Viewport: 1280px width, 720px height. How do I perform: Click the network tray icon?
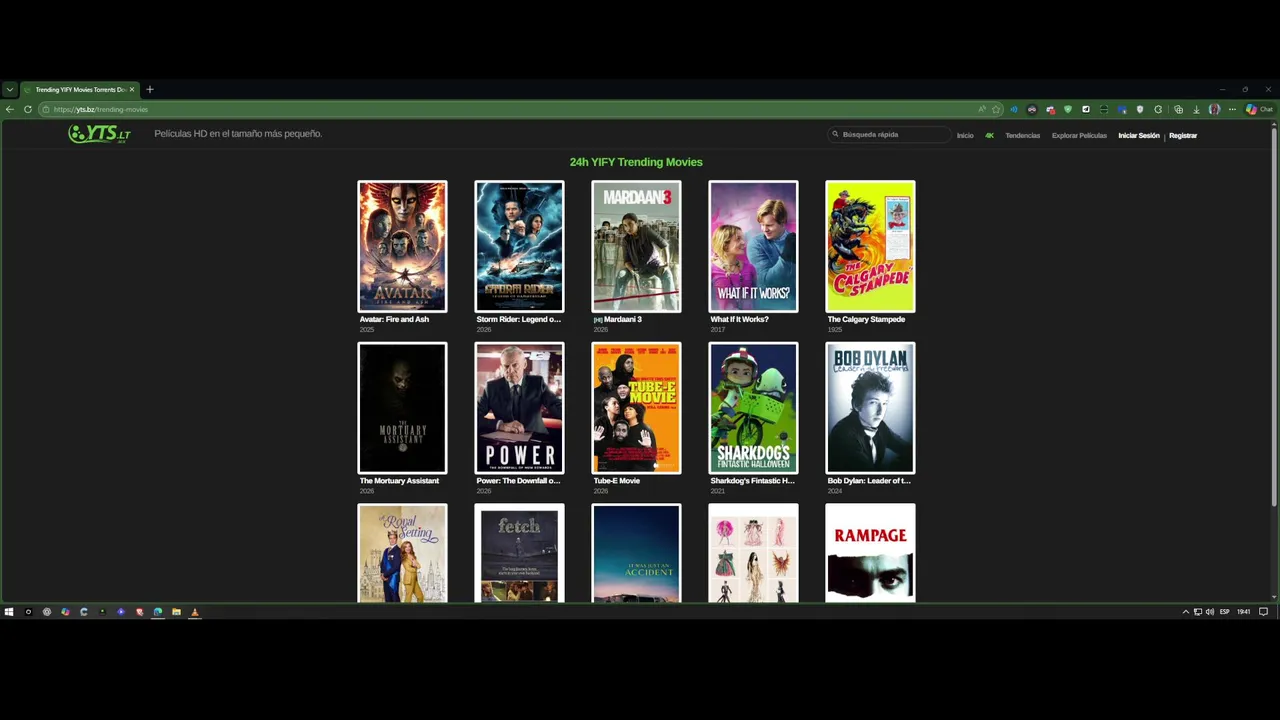pos(1198,612)
